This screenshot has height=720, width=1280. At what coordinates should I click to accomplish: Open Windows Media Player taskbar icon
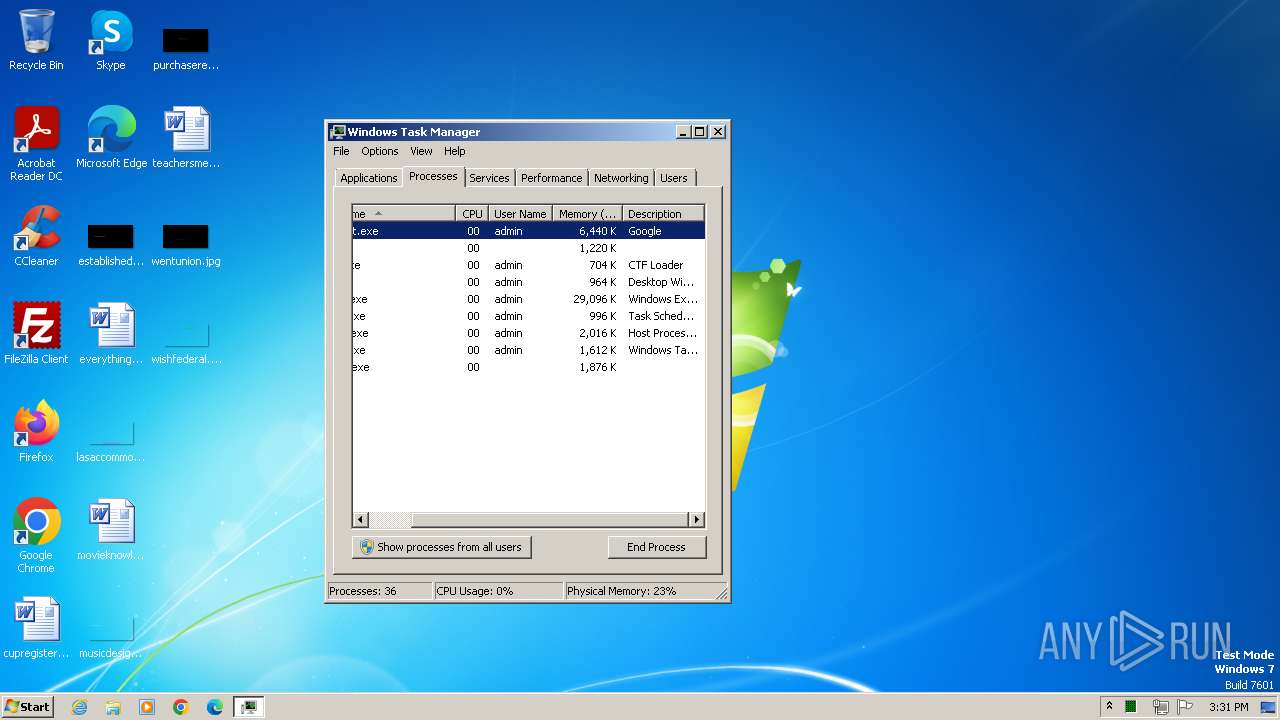tap(147, 707)
